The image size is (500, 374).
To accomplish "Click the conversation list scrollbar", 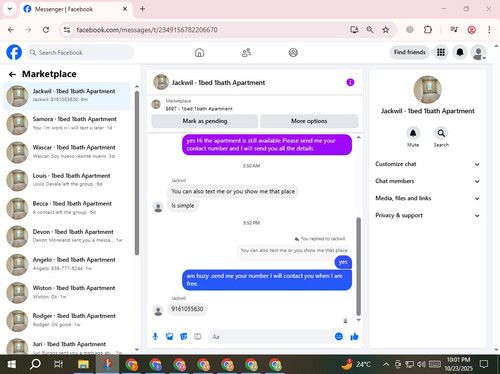I will pyautogui.click(x=137, y=173).
